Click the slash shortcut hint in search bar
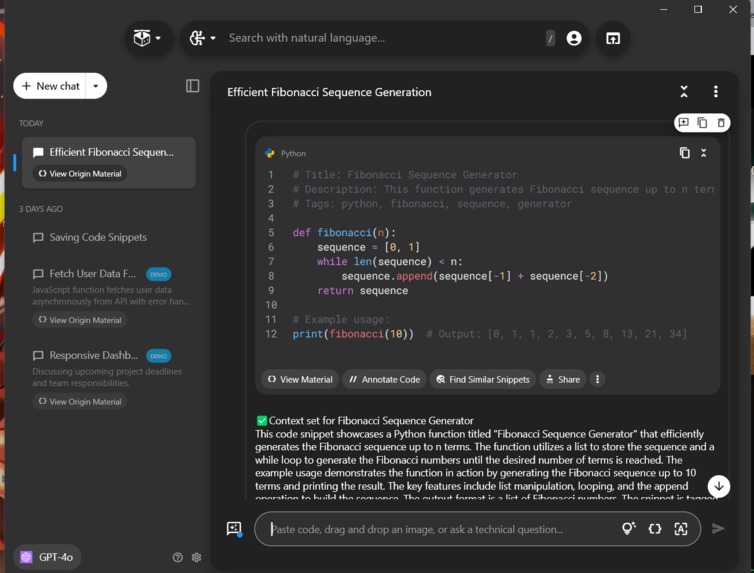Image resolution: width=754 pixels, height=573 pixels. pyautogui.click(x=550, y=38)
